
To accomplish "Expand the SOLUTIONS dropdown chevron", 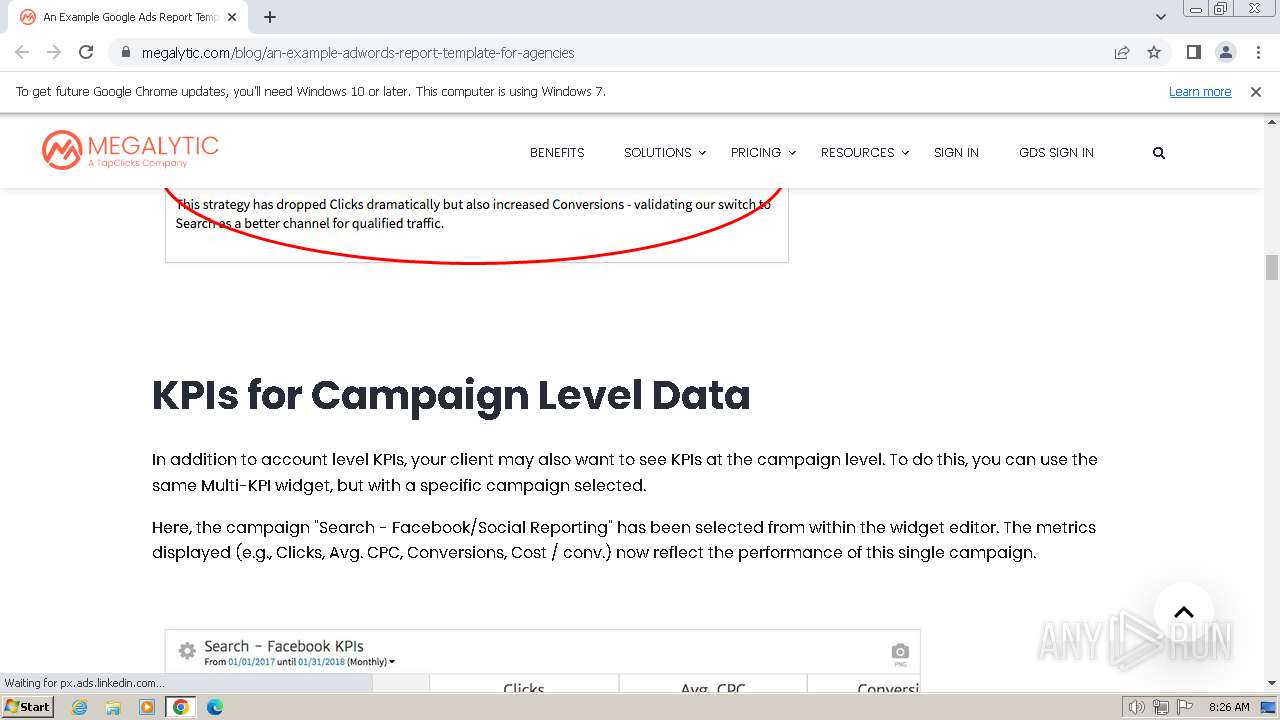I will 703,153.
